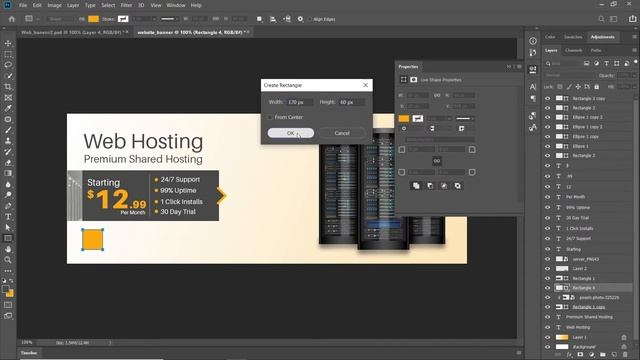
Task: Hide the Rectangle 4 layer
Action: pos(548,288)
